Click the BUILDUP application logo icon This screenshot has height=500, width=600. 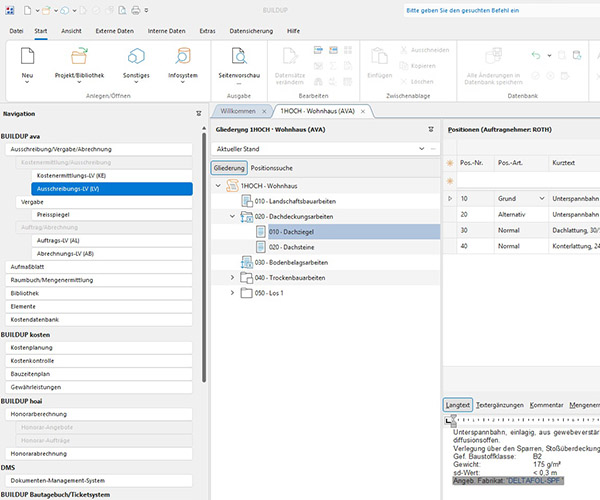(10, 10)
